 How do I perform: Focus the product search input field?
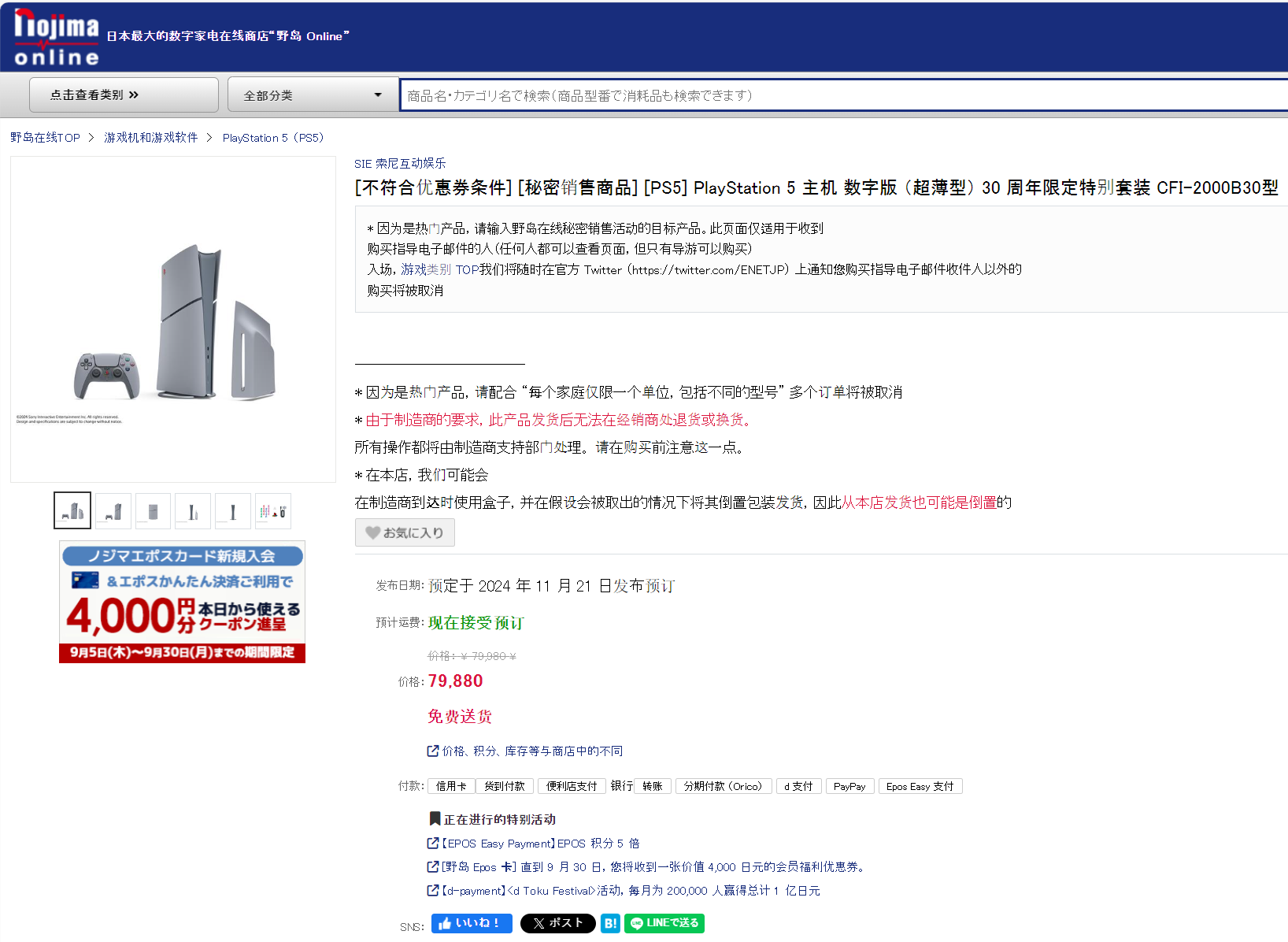click(x=844, y=95)
